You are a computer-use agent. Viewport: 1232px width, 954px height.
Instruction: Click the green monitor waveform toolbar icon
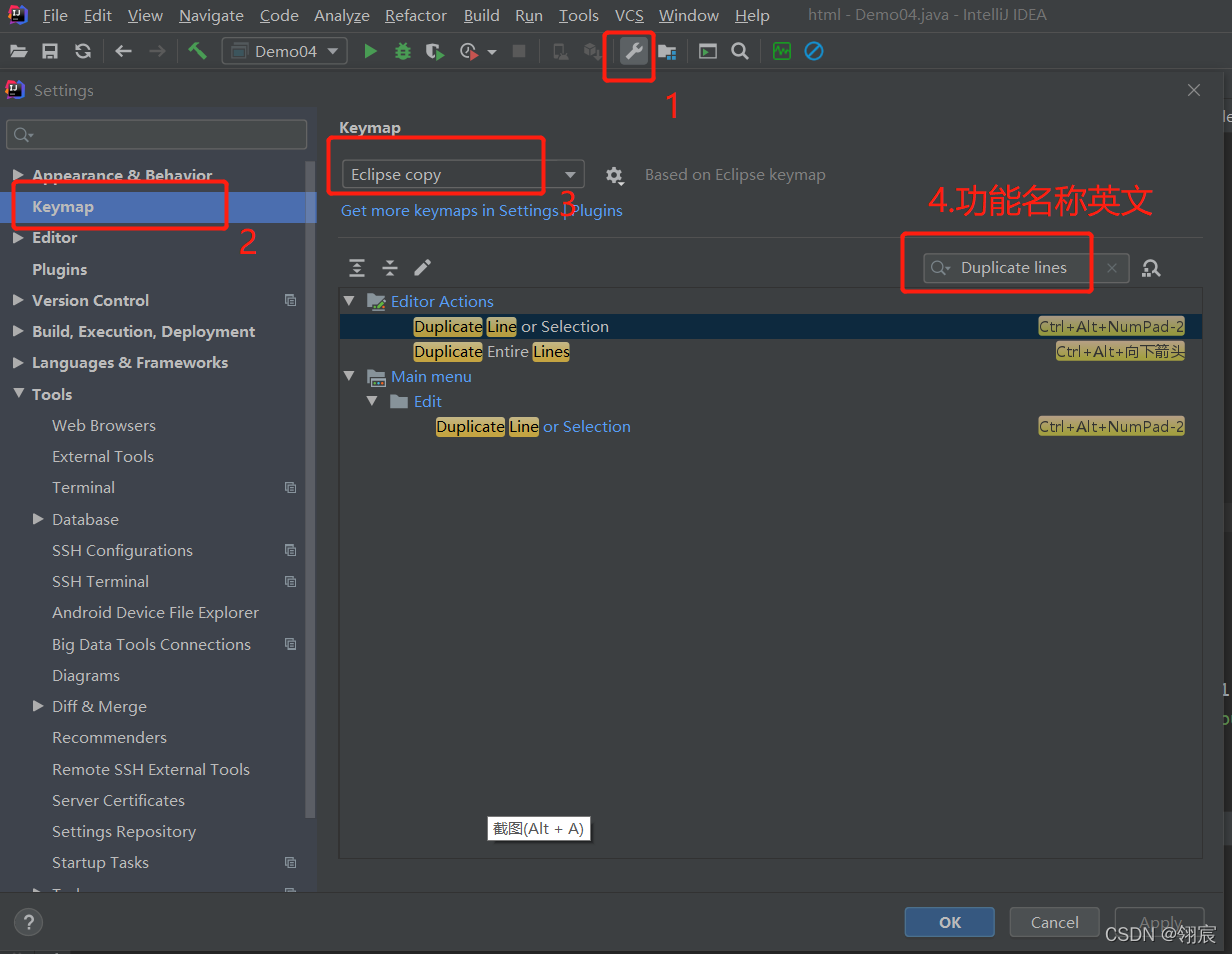(x=782, y=51)
